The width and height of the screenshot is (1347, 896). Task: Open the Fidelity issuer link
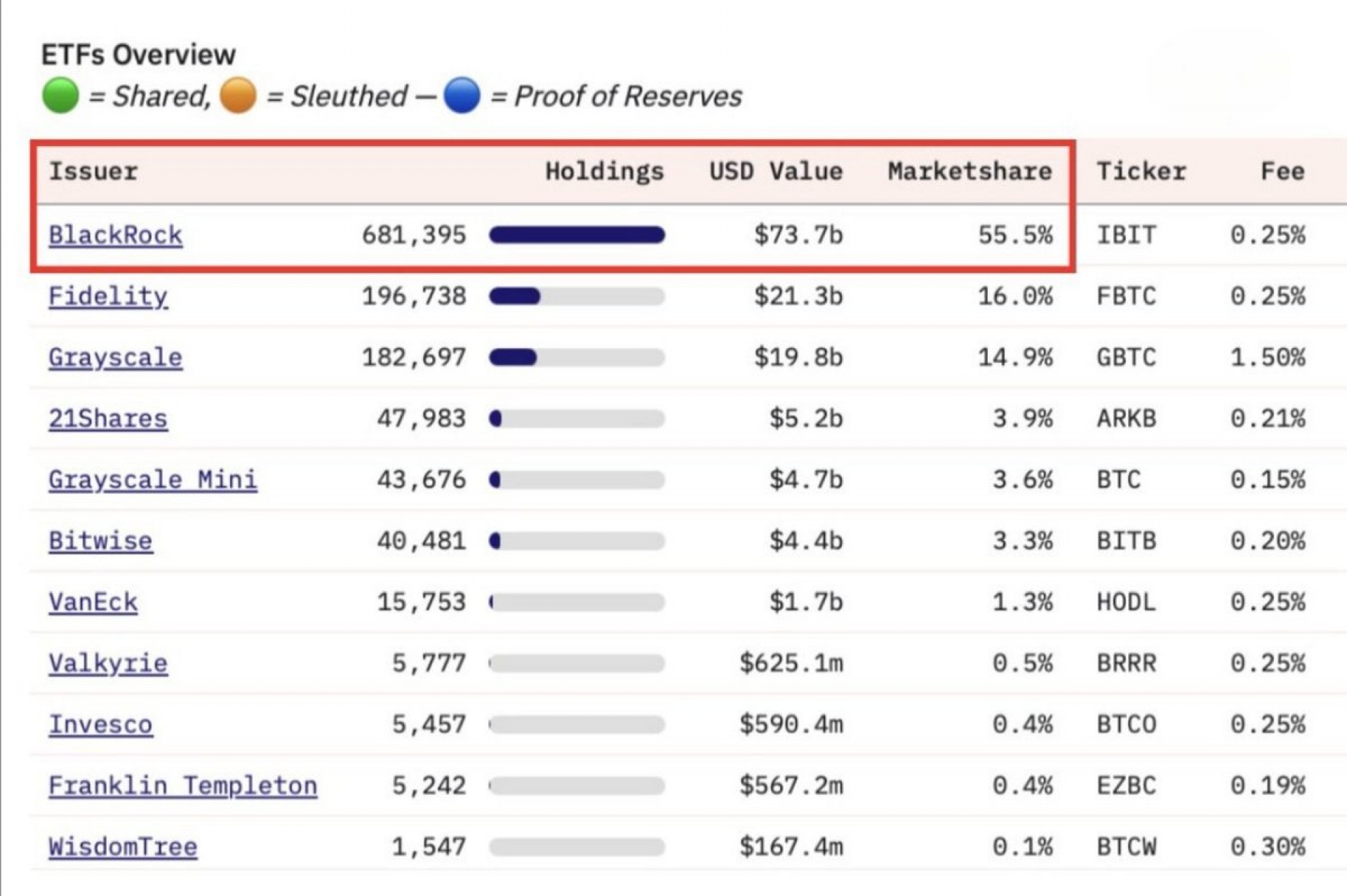tap(108, 297)
